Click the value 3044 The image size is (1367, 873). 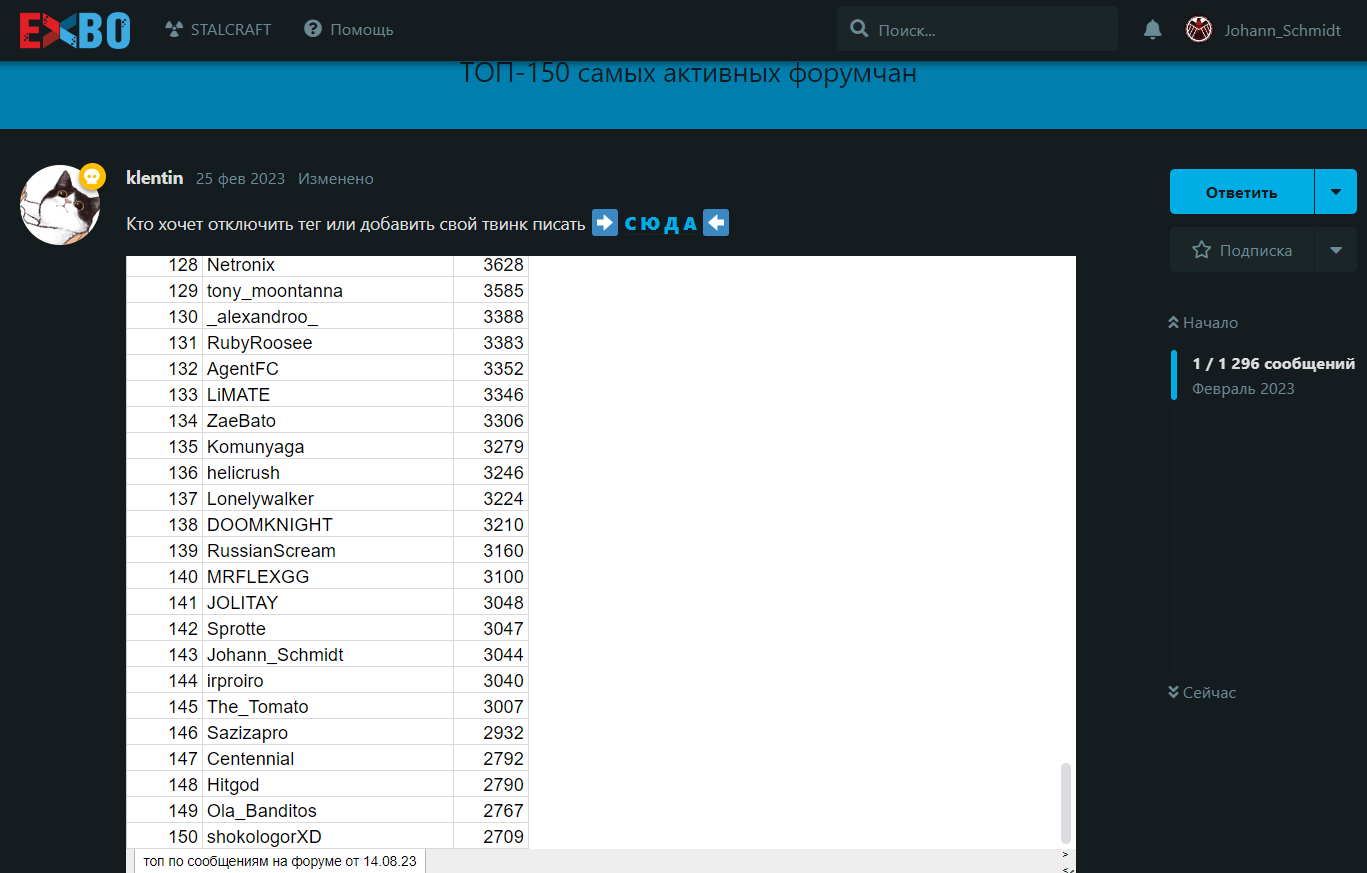tap(503, 655)
